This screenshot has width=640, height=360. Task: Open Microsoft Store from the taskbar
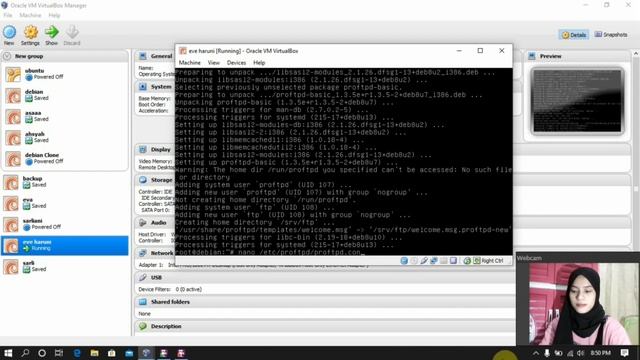pyautogui.click(x=111, y=353)
